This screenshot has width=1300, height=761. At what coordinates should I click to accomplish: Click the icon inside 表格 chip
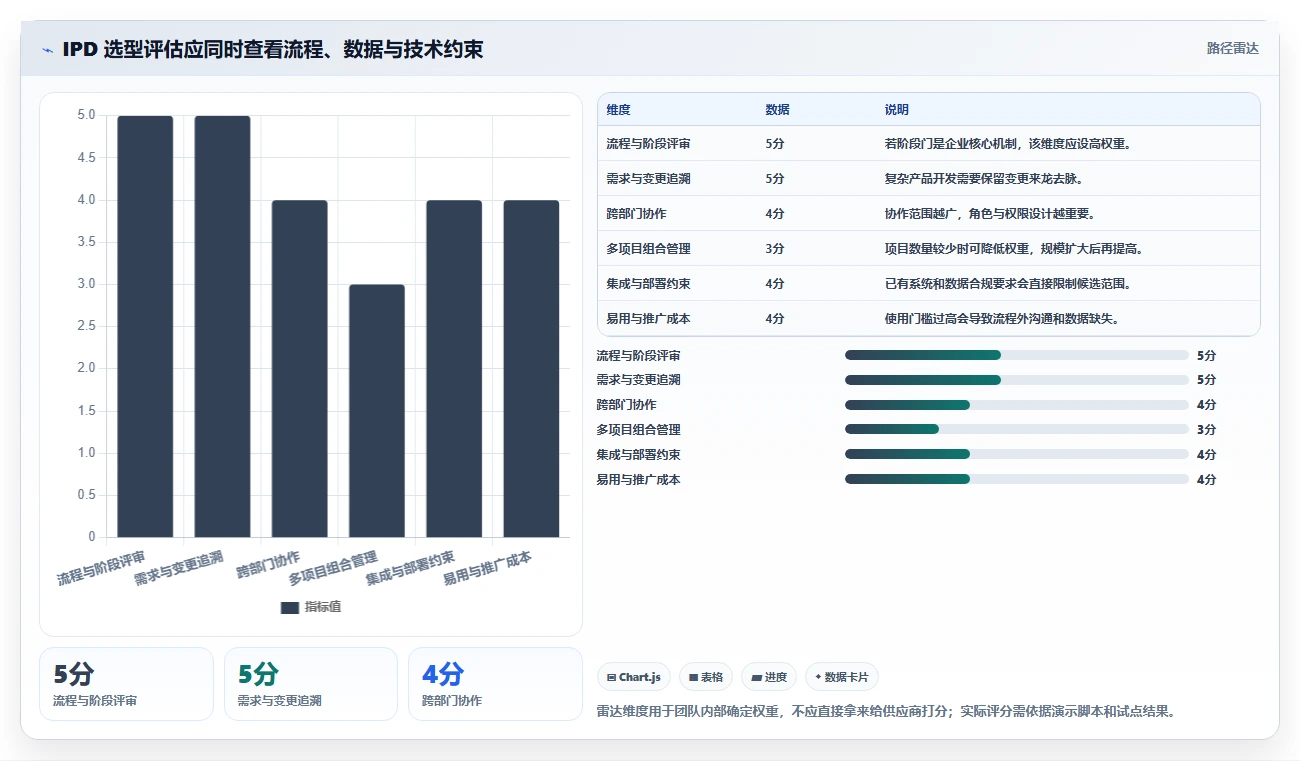click(693, 677)
